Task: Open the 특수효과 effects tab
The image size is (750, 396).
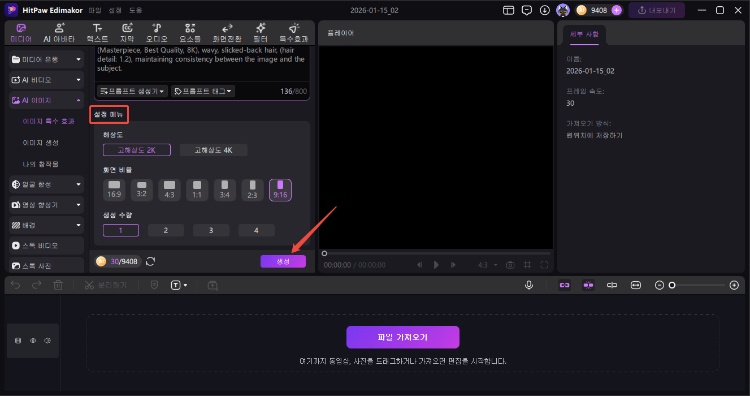Action: point(294,33)
